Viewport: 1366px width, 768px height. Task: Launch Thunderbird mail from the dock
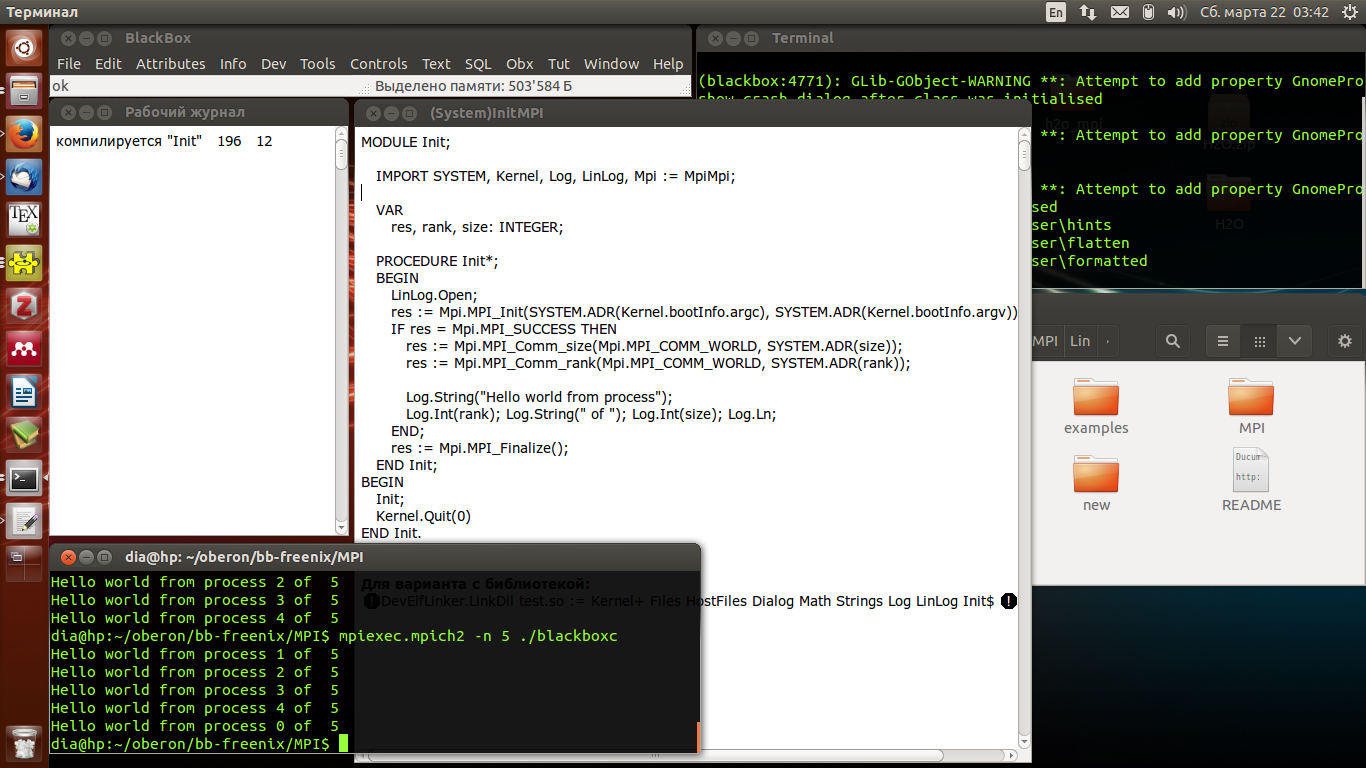tap(24, 176)
